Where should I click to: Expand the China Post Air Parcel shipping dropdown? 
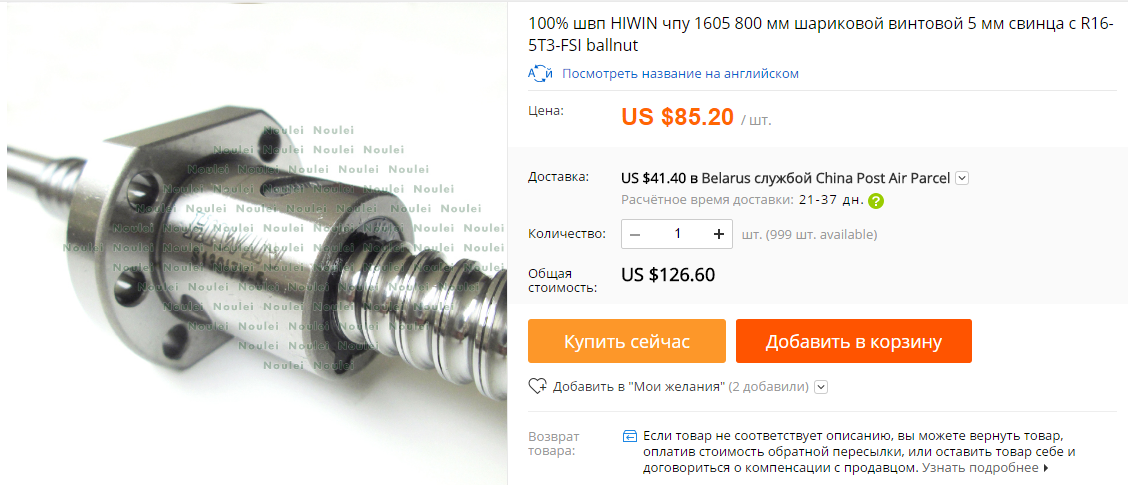coord(963,178)
